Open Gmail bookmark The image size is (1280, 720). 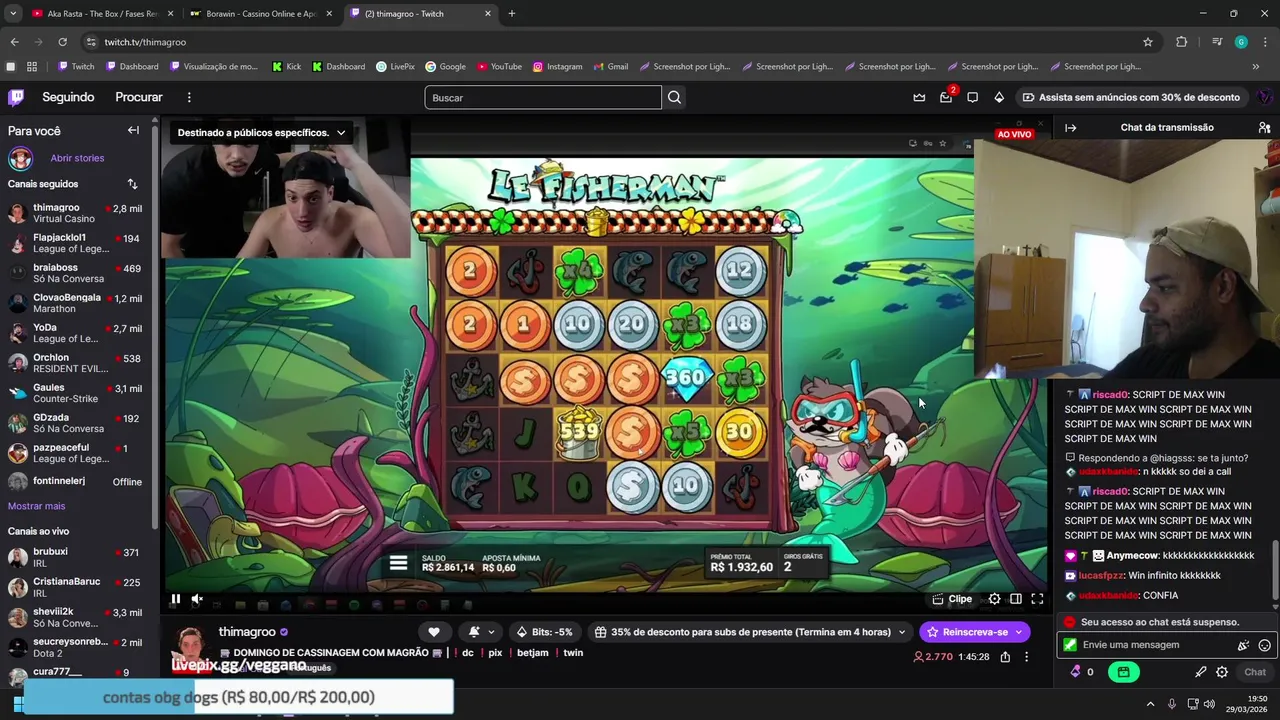[610, 67]
